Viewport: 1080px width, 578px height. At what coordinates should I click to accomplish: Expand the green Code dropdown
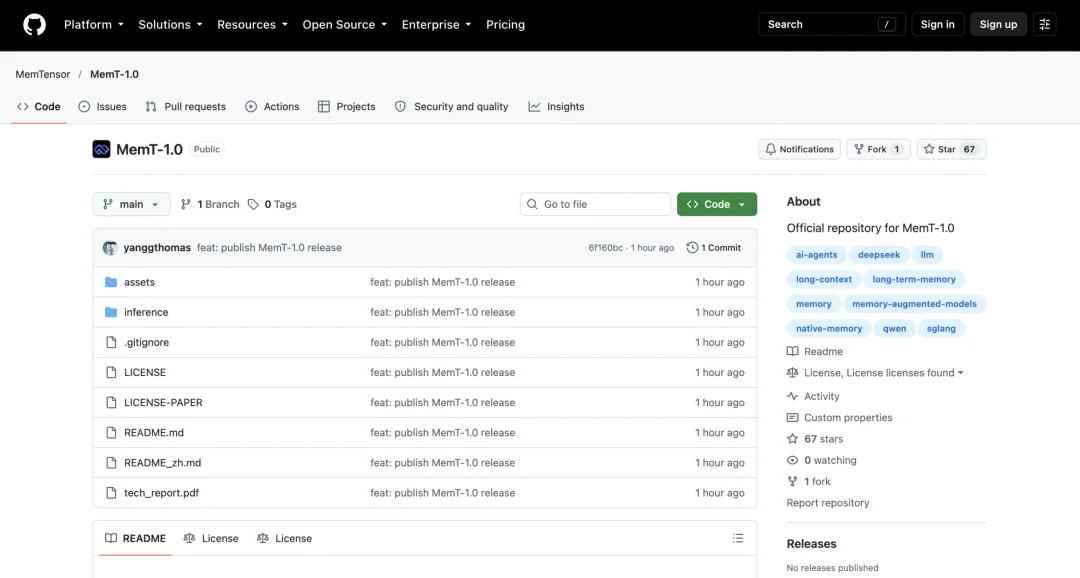point(716,204)
